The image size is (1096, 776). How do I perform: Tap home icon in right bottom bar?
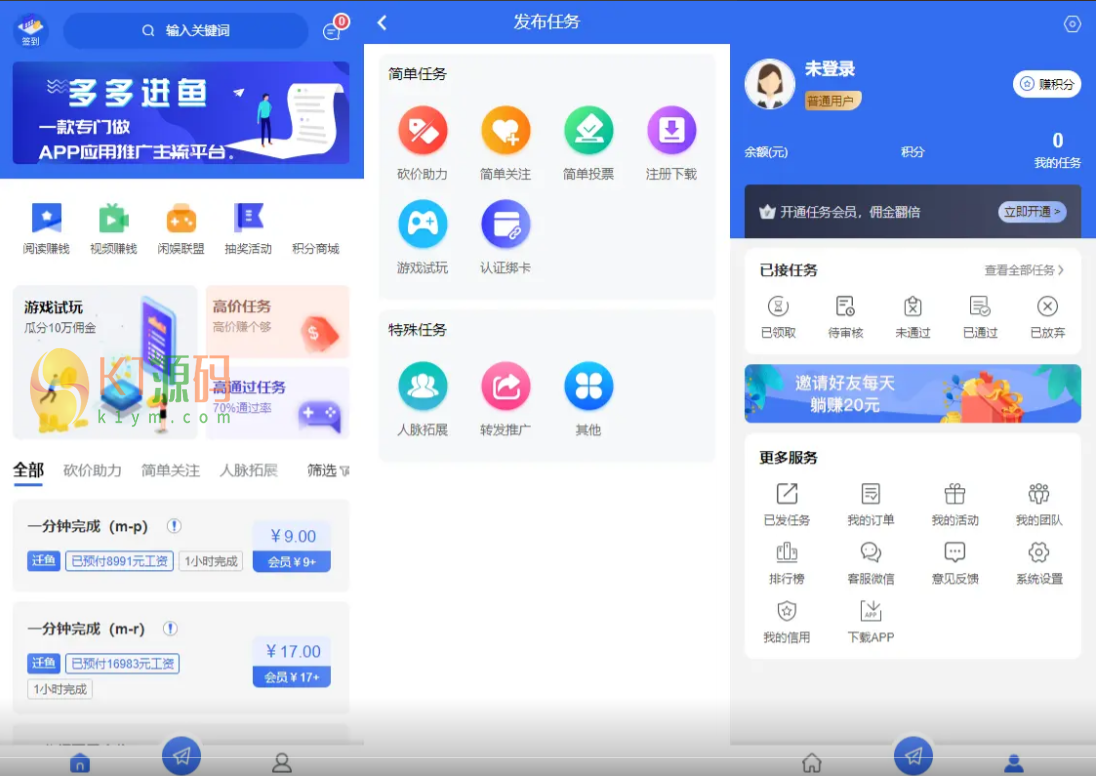click(x=812, y=762)
